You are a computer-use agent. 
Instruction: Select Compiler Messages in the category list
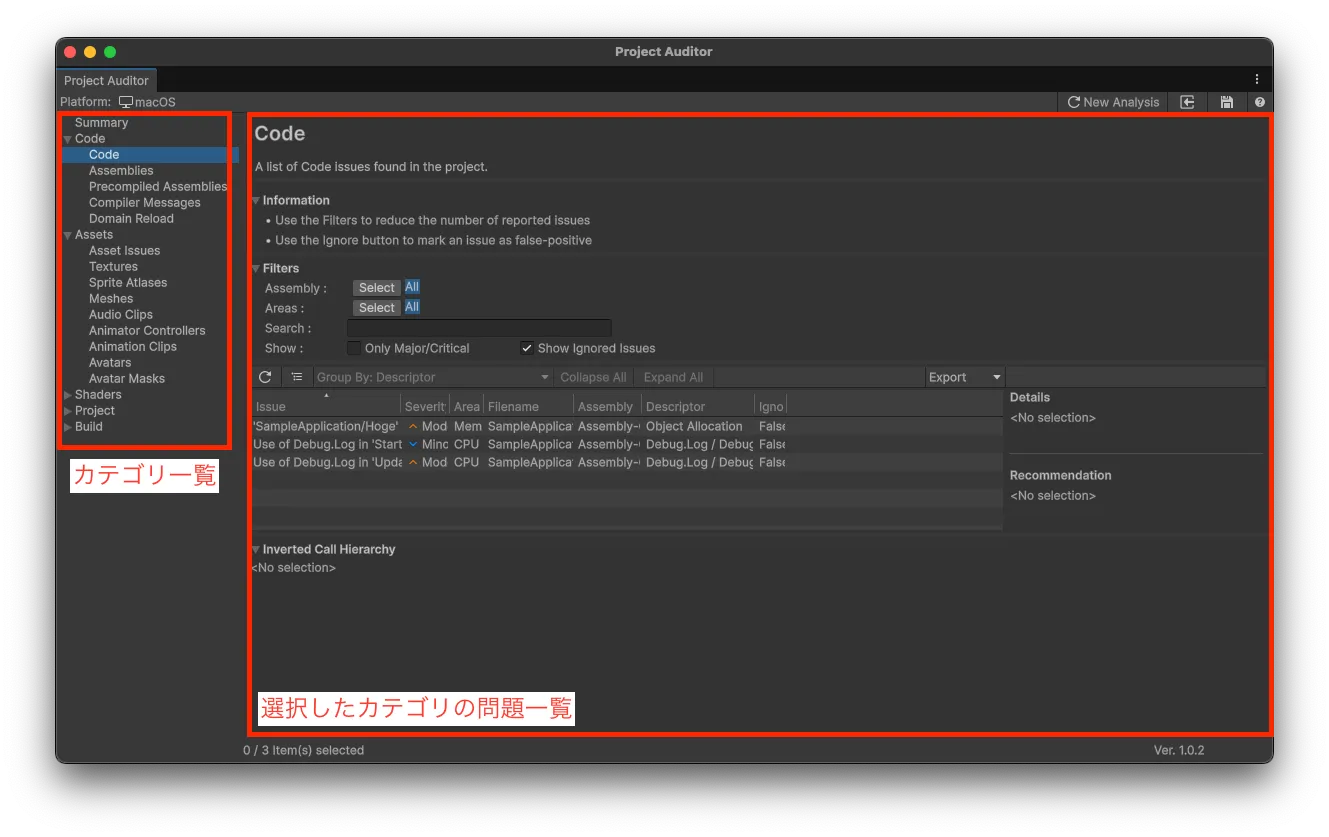coord(144,203)
